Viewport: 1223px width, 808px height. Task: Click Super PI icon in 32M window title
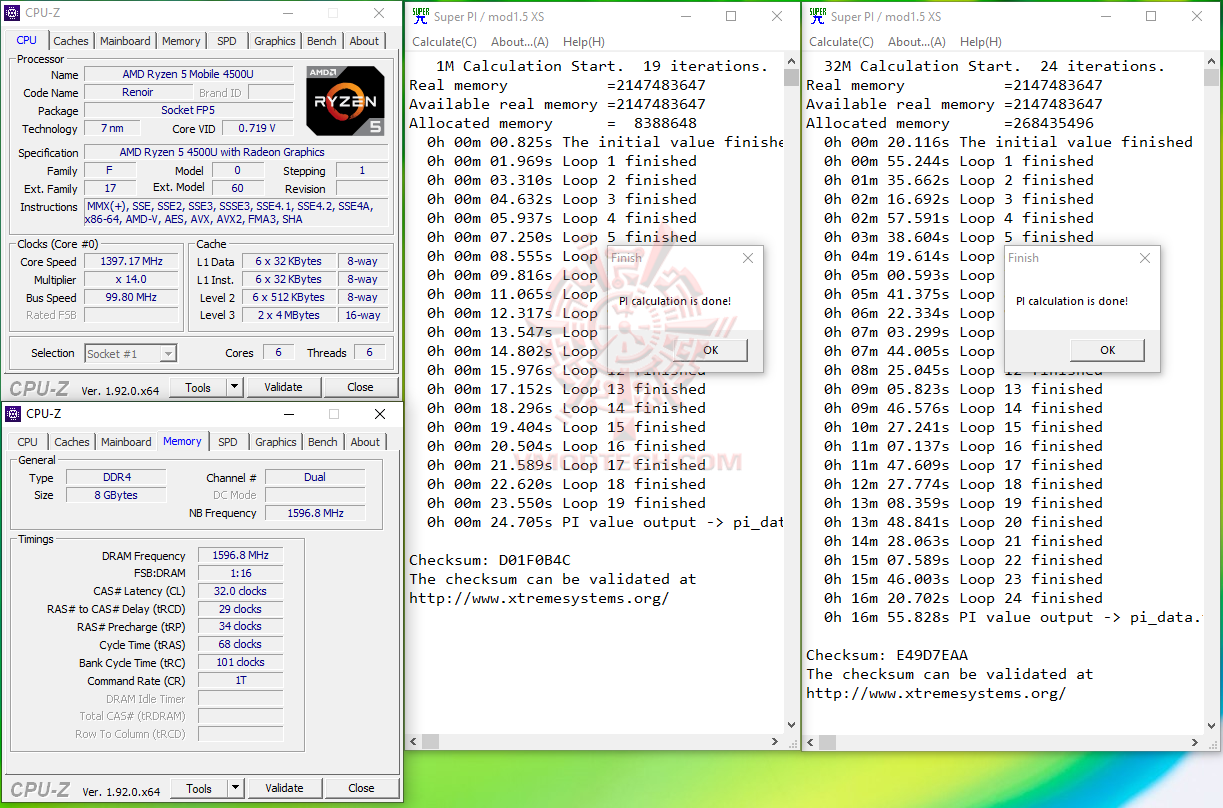pos(819,16)
